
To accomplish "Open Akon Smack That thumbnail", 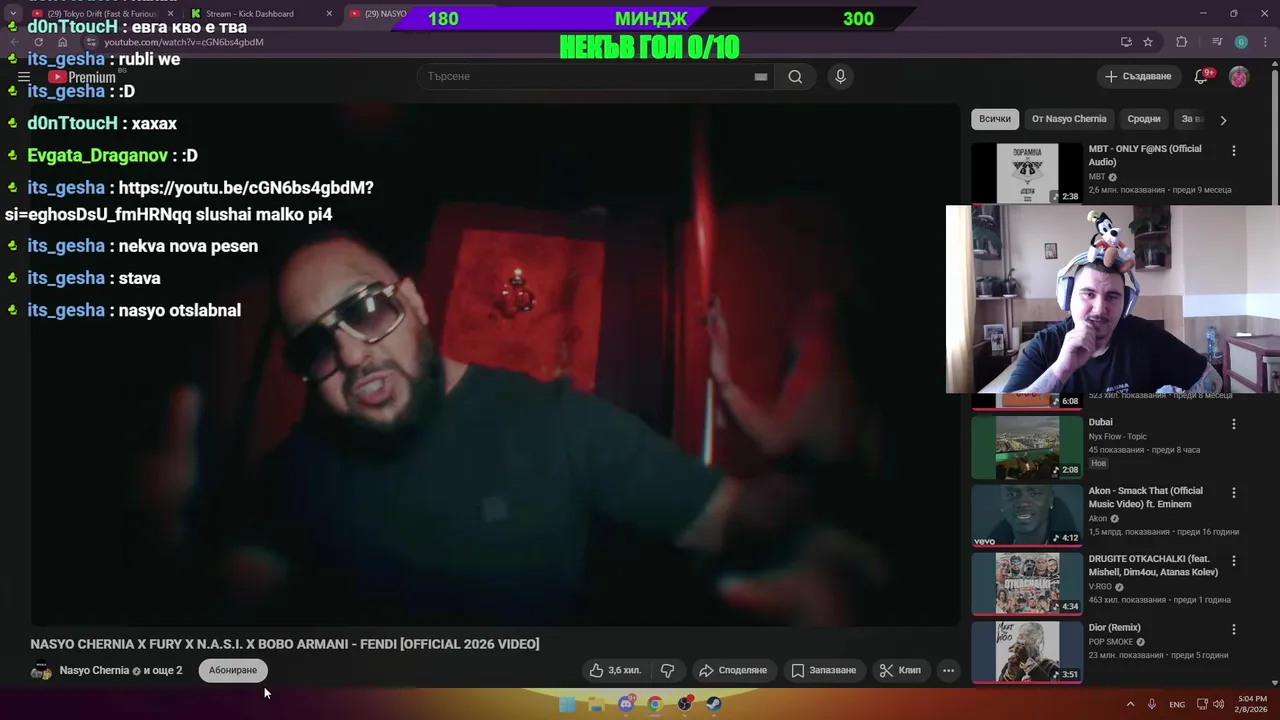I will 1027,516.
